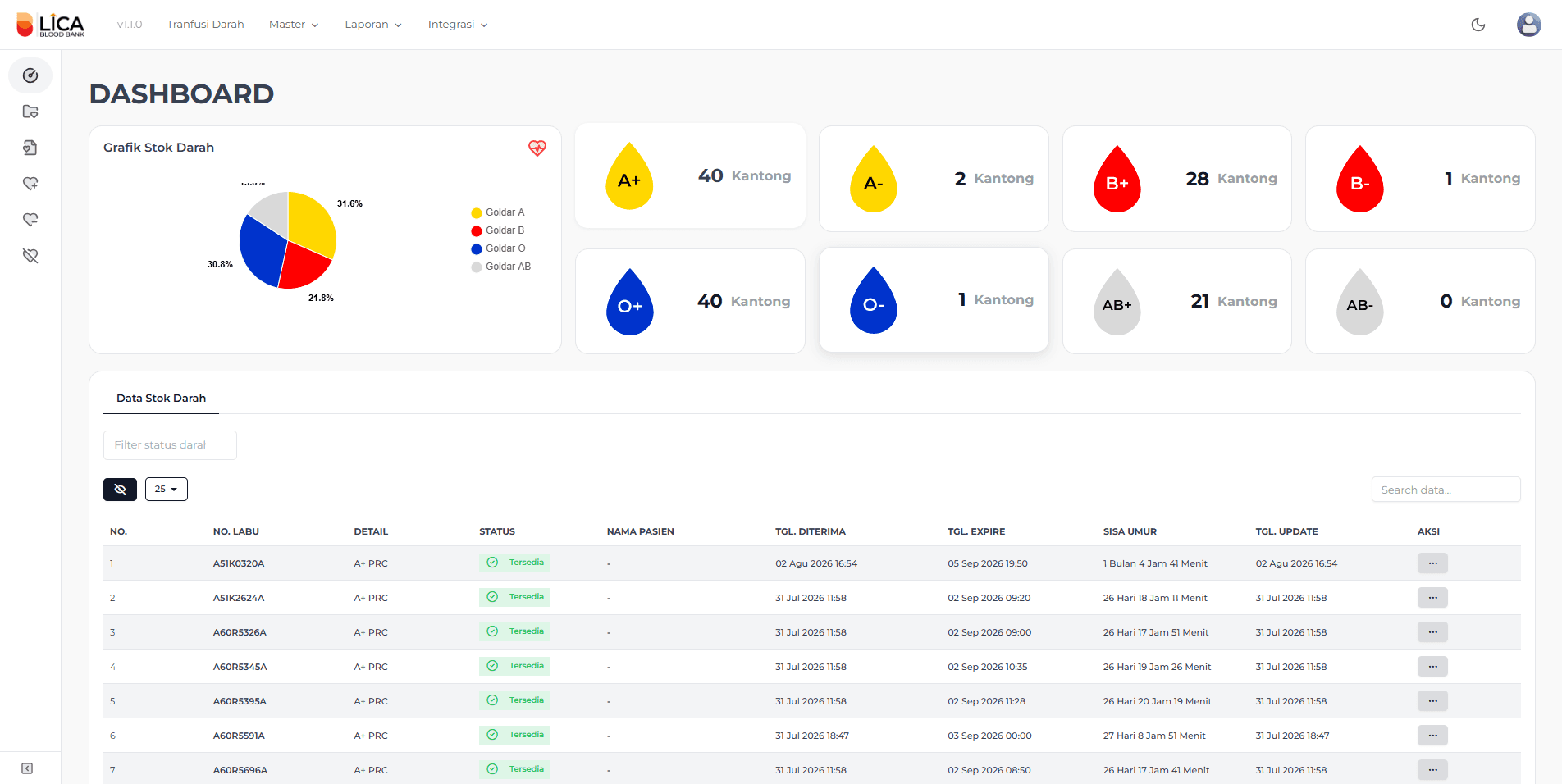1562x784 pixels.
Task: Open actions menu for row A60R5395A
Action: (x=1432, y=701)
